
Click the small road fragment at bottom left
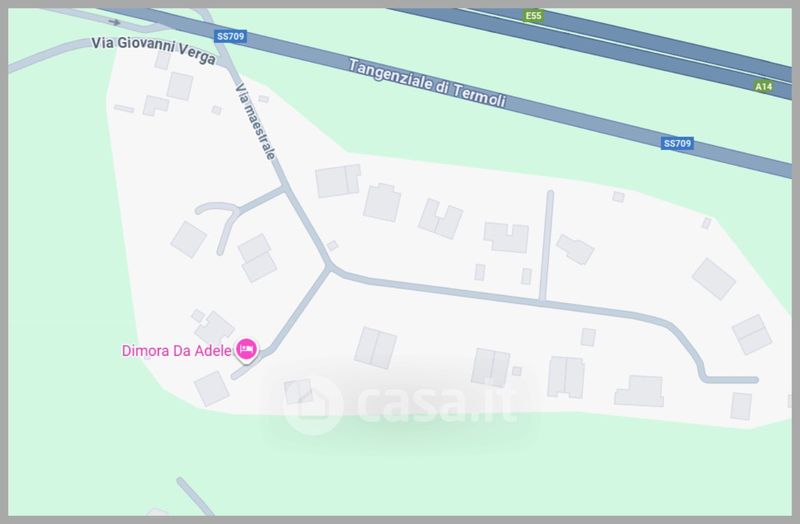click(195, 496)
